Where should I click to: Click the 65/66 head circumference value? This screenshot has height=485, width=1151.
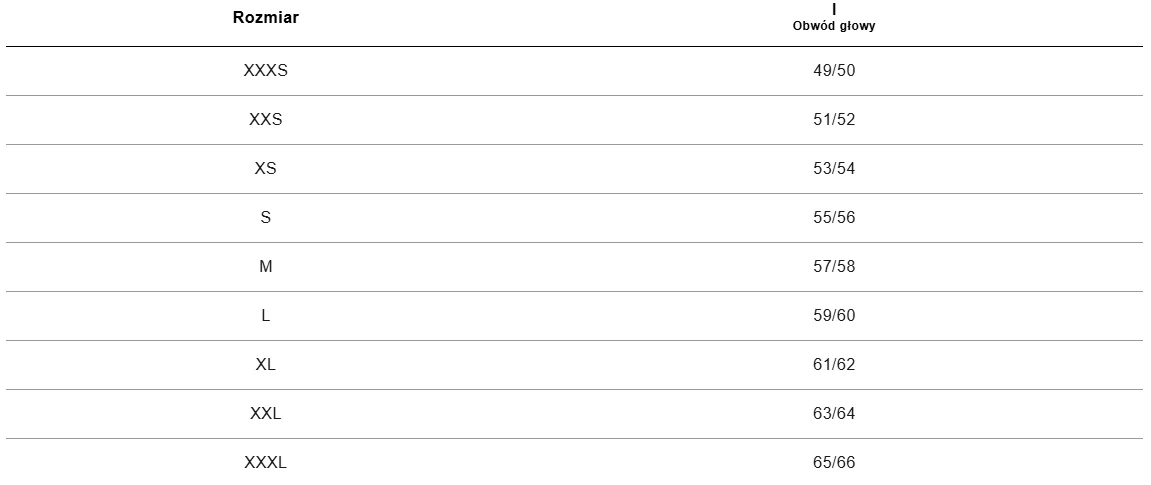point(834,463)
